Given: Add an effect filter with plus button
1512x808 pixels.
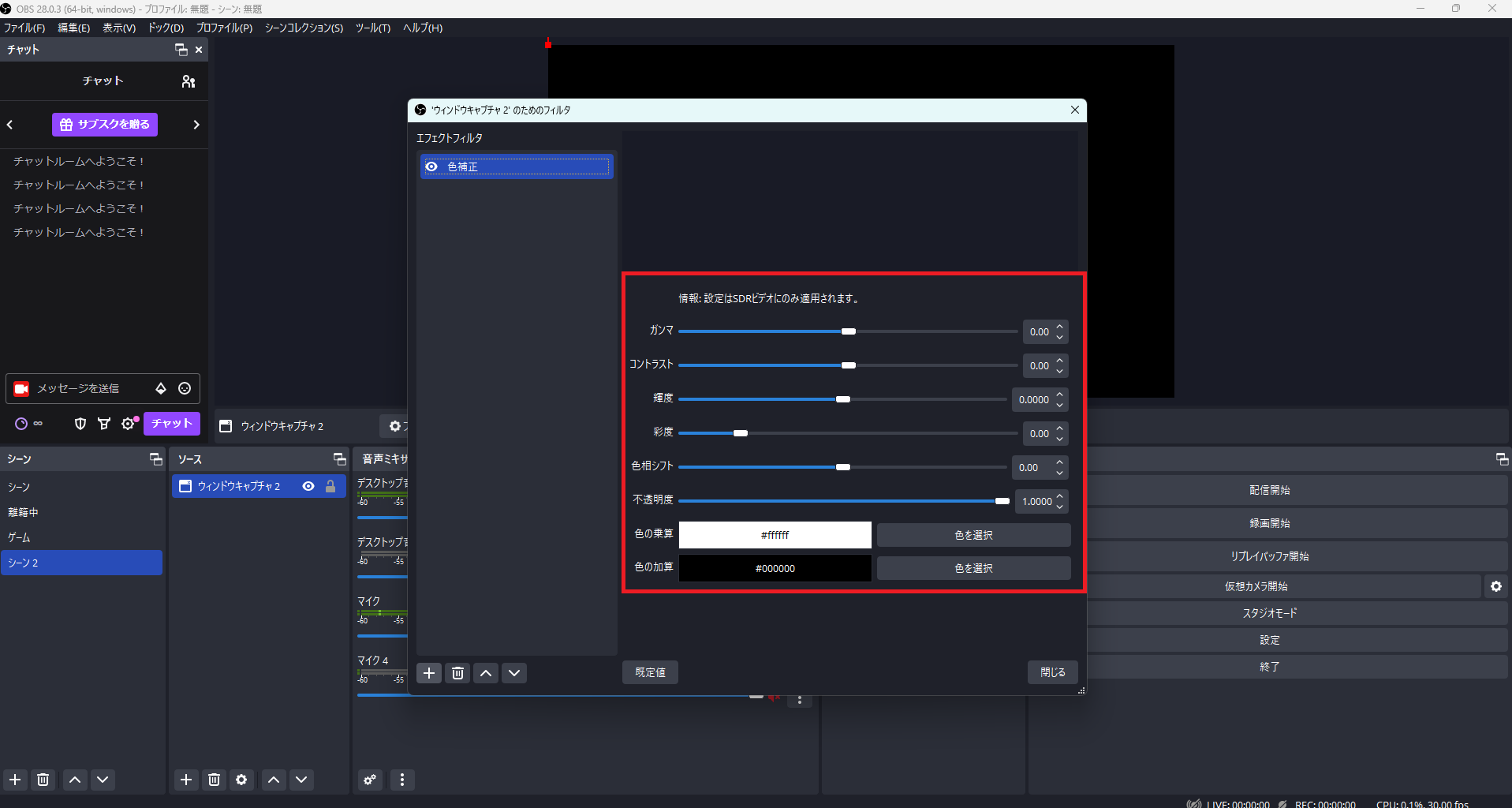Looking at the screenshot, I should click(429, 673).
